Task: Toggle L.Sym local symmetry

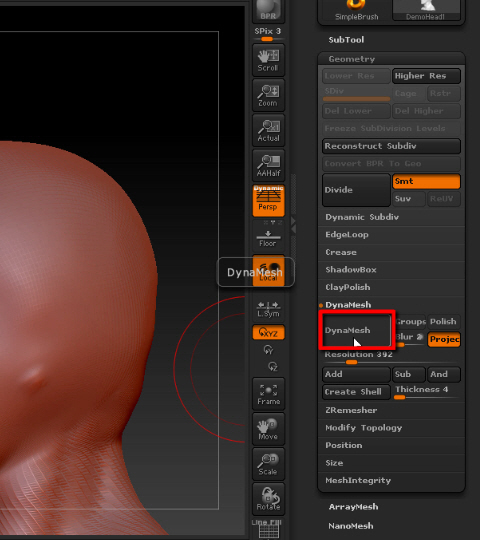Action: click(268, 309)
